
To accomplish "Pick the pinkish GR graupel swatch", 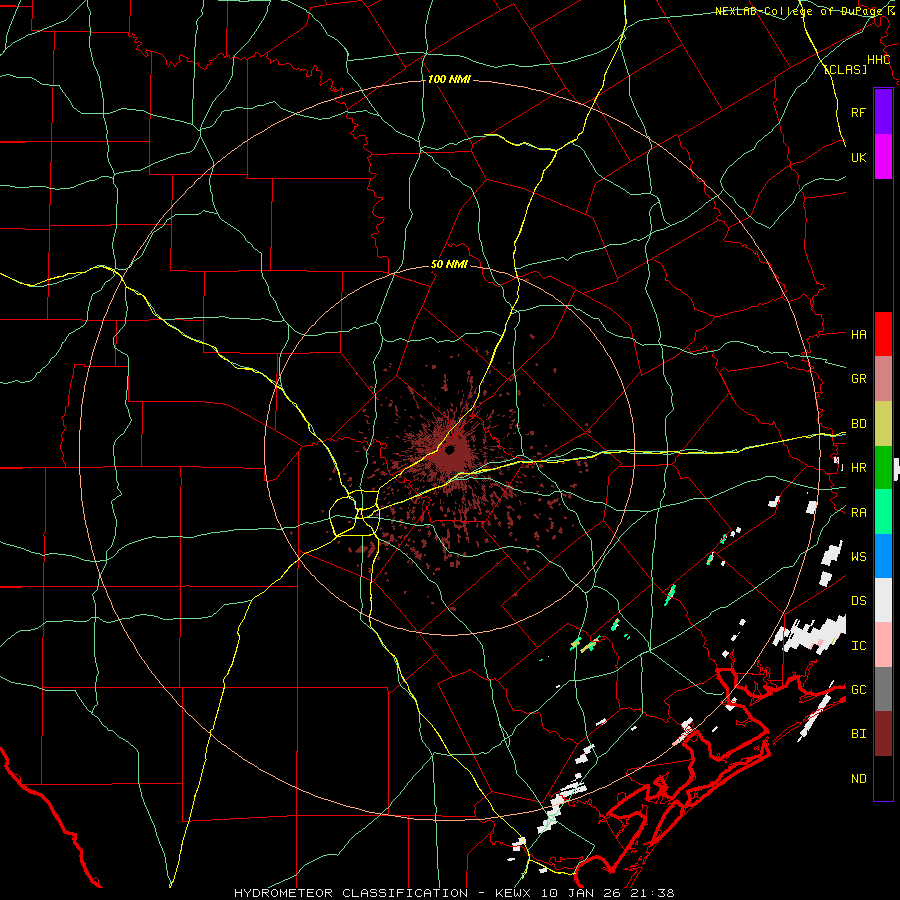I will (883, 379).
